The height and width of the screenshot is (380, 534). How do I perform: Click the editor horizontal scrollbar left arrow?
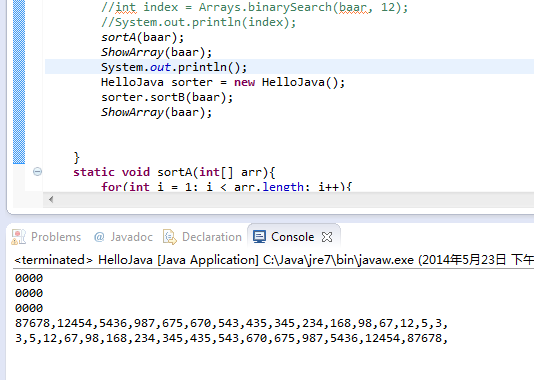(x=51, y=200)
